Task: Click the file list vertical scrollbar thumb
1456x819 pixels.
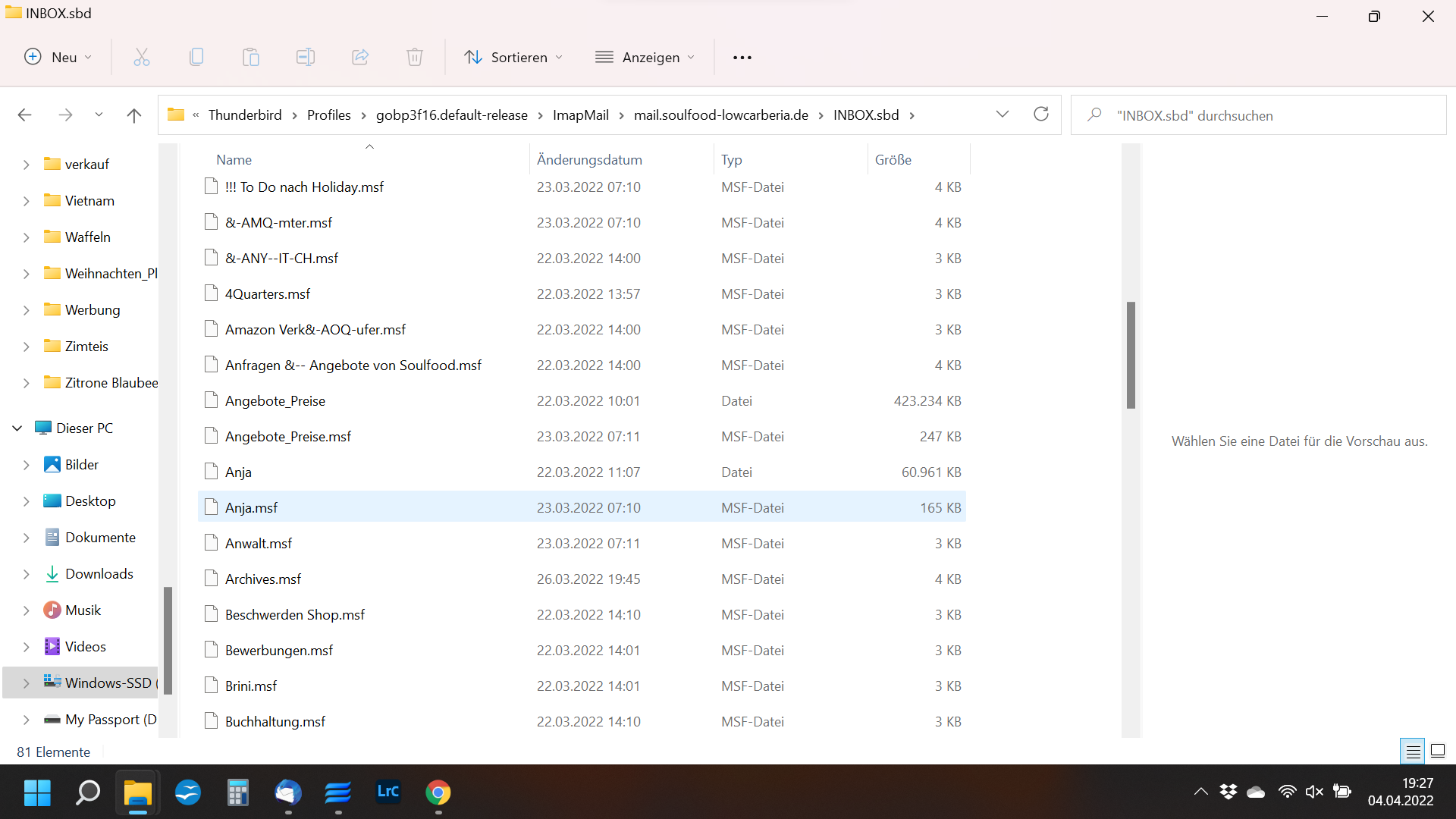Action: 1131,355
